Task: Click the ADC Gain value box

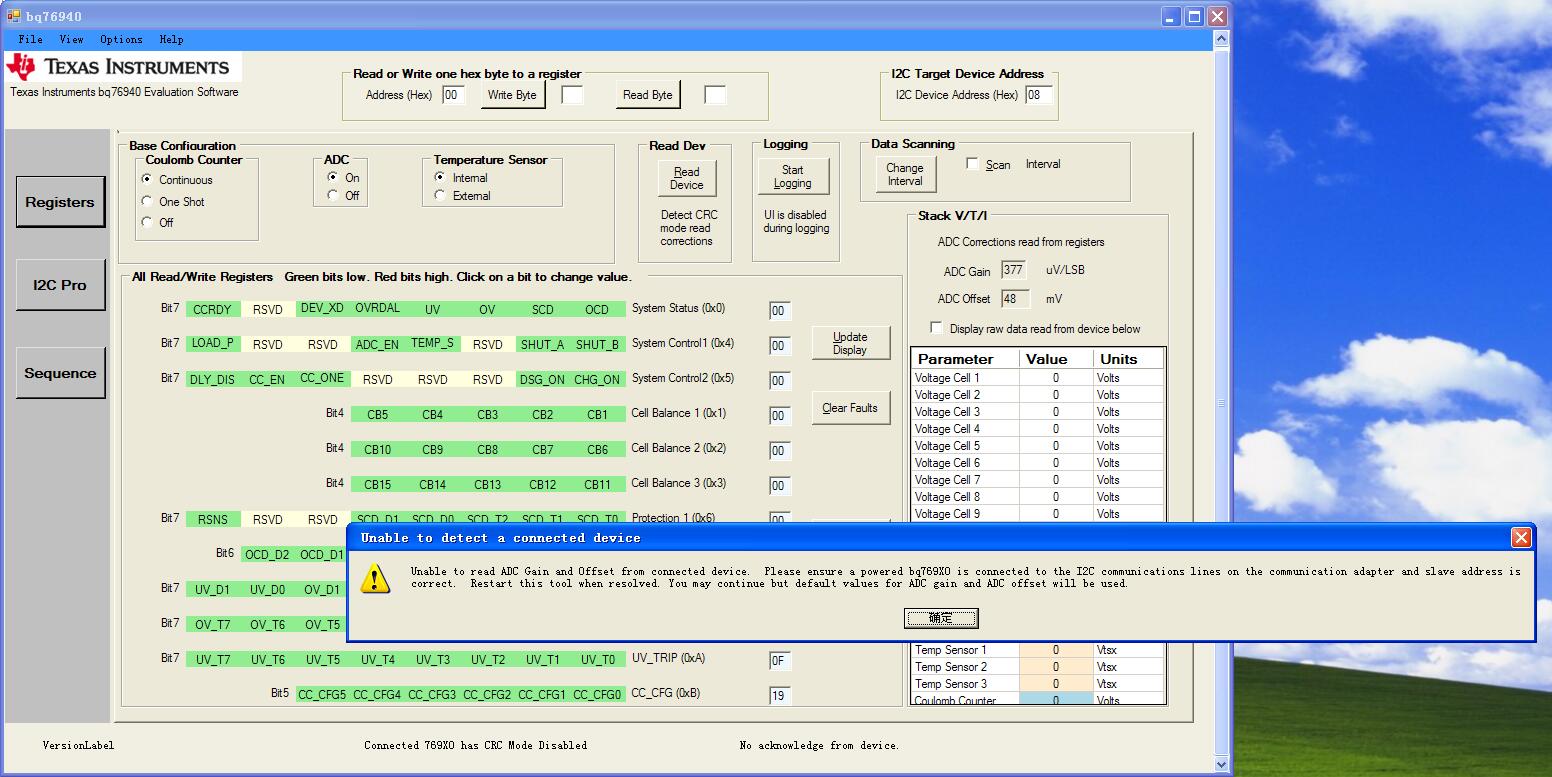Action: point(1014,270)
